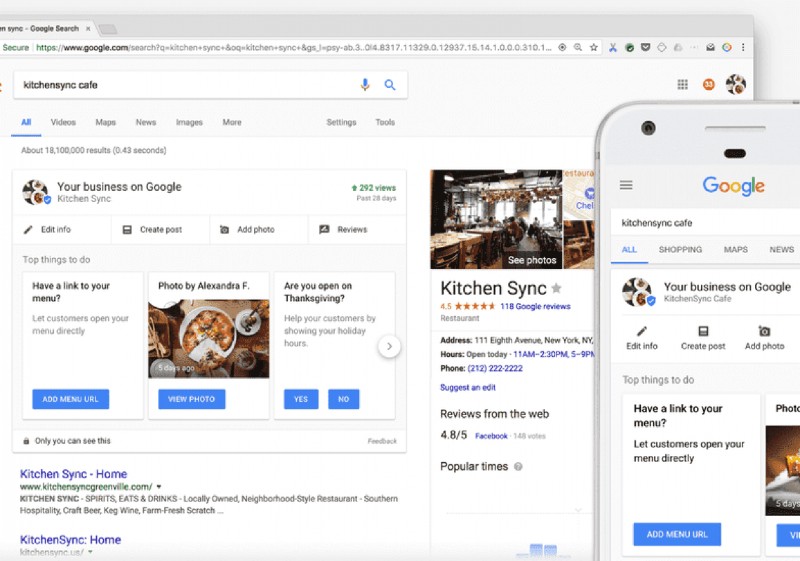Screen dimensions: 800x561
Task: Click the shield pocket extension icon
Action: (645, 47)
